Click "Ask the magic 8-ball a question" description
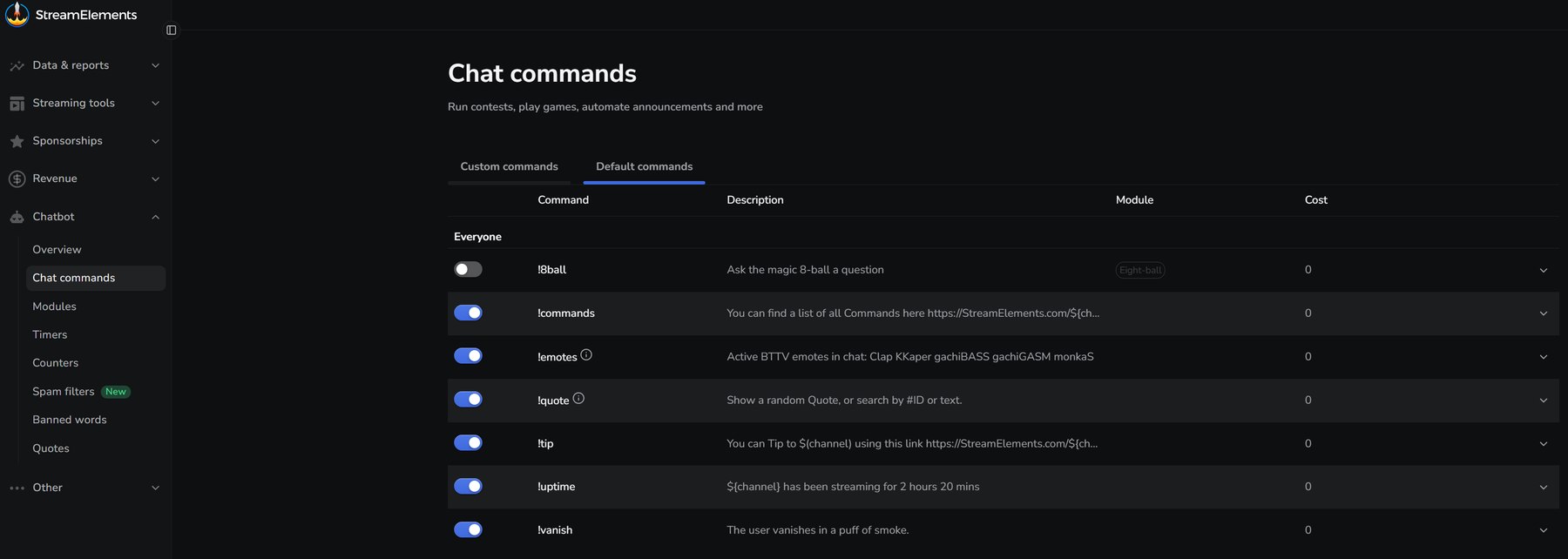The image size is (1568, 559). point(805,270)
